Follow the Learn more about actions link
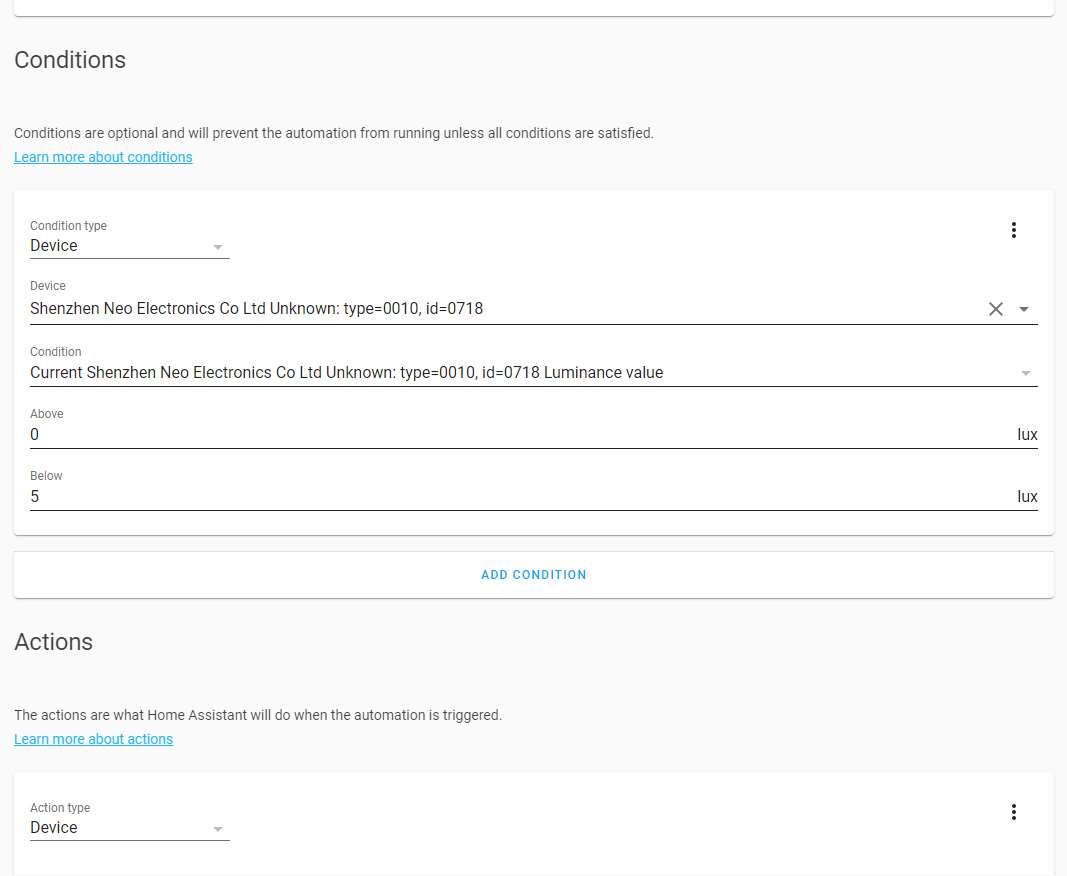This screenshot has width=1067, height=876. click(93, 739)
